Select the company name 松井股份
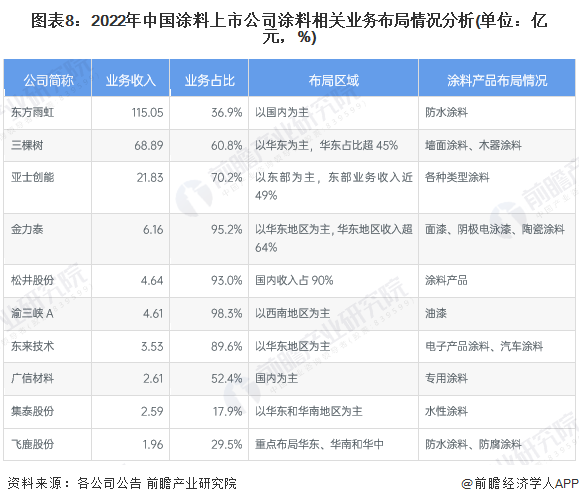This screenshot has height=504, width=579. point(32,280)
